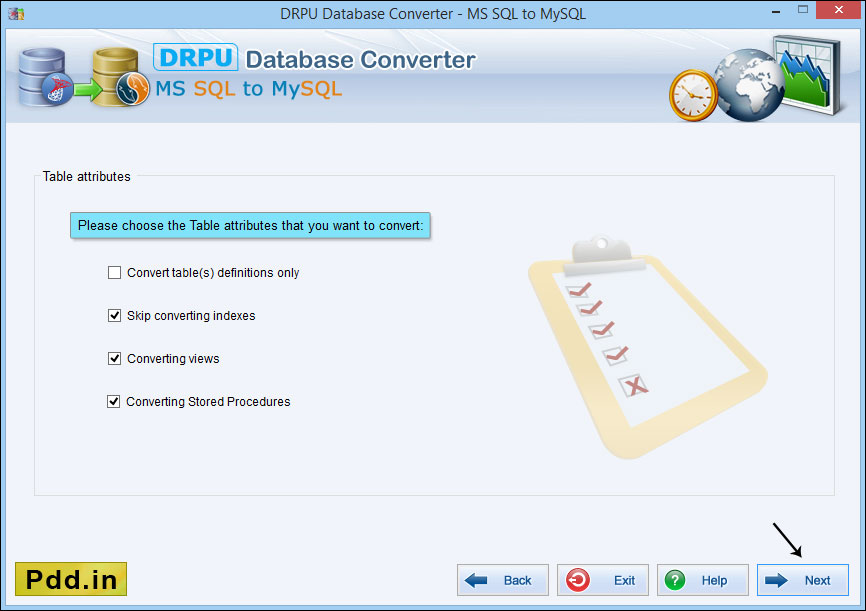866x611 pixels.
Task: Click the Back button
Action: point(503,580)
